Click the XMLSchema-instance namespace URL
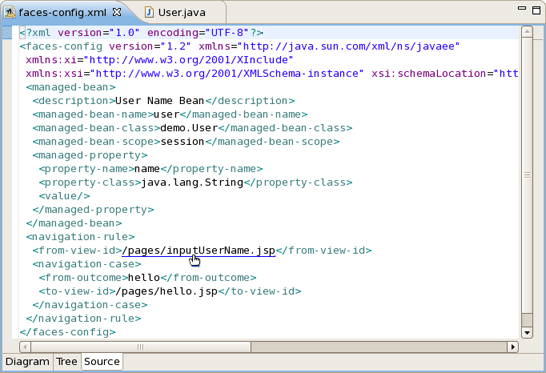 [x=227, y=73]
